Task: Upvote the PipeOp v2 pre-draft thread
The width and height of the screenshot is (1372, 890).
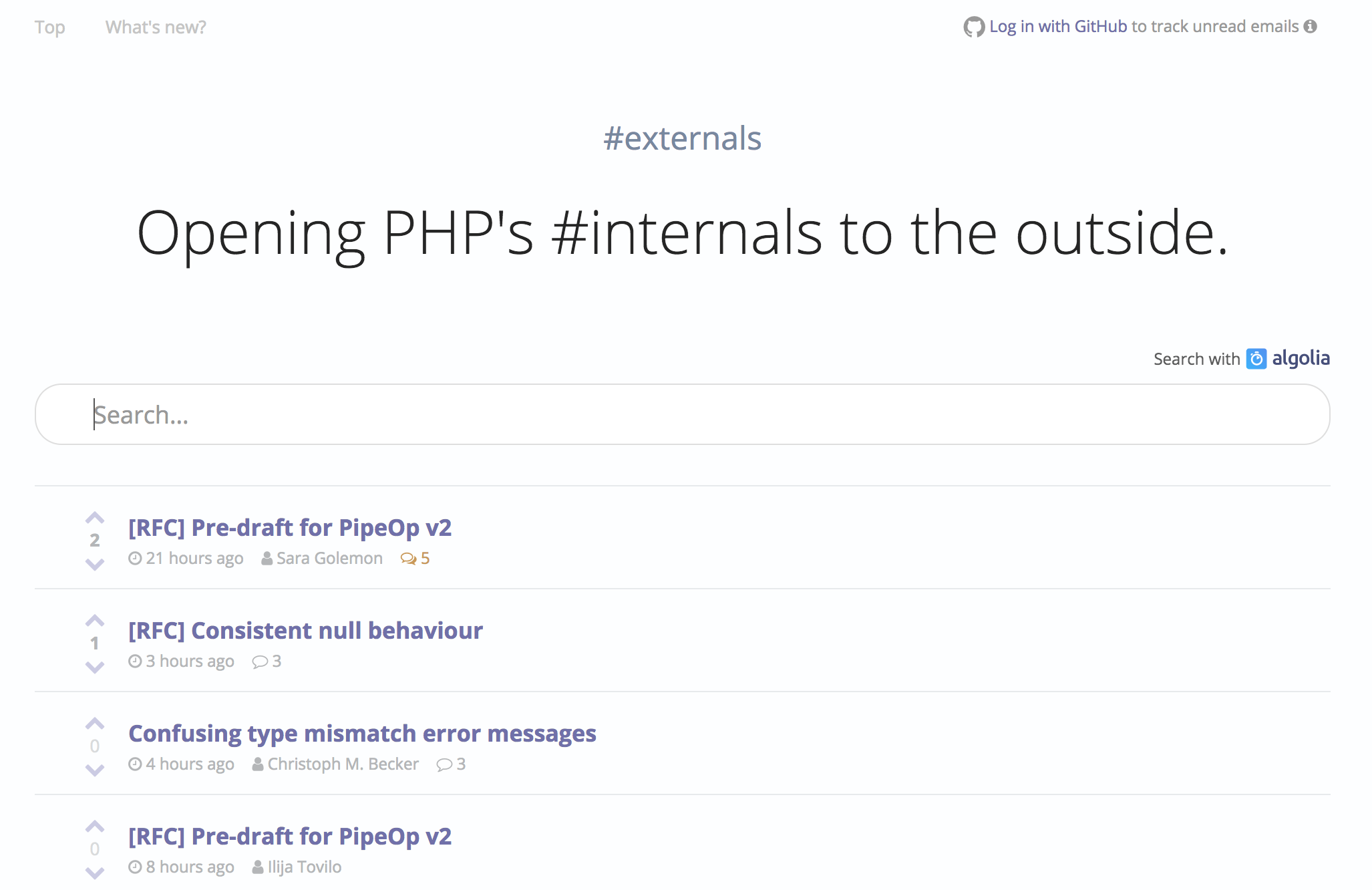Action: pos(94,518)
